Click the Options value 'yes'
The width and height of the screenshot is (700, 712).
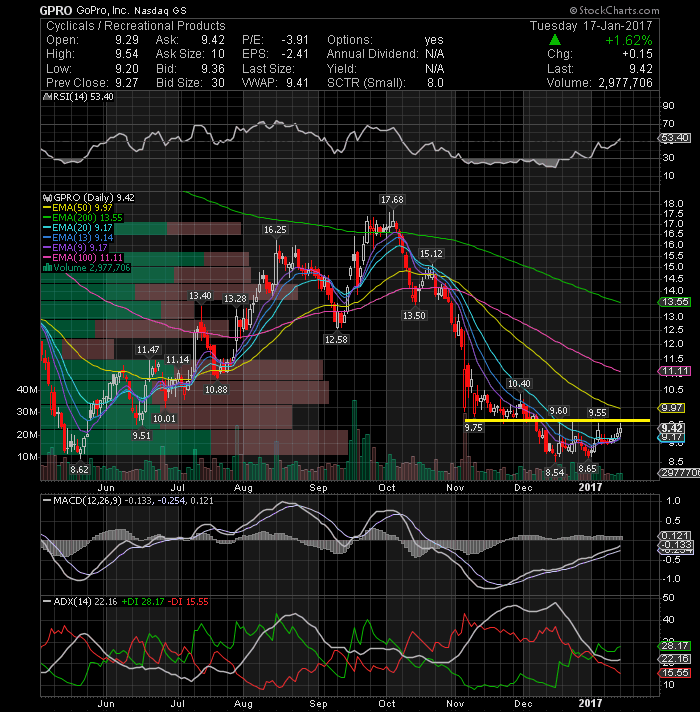point(434,40)
